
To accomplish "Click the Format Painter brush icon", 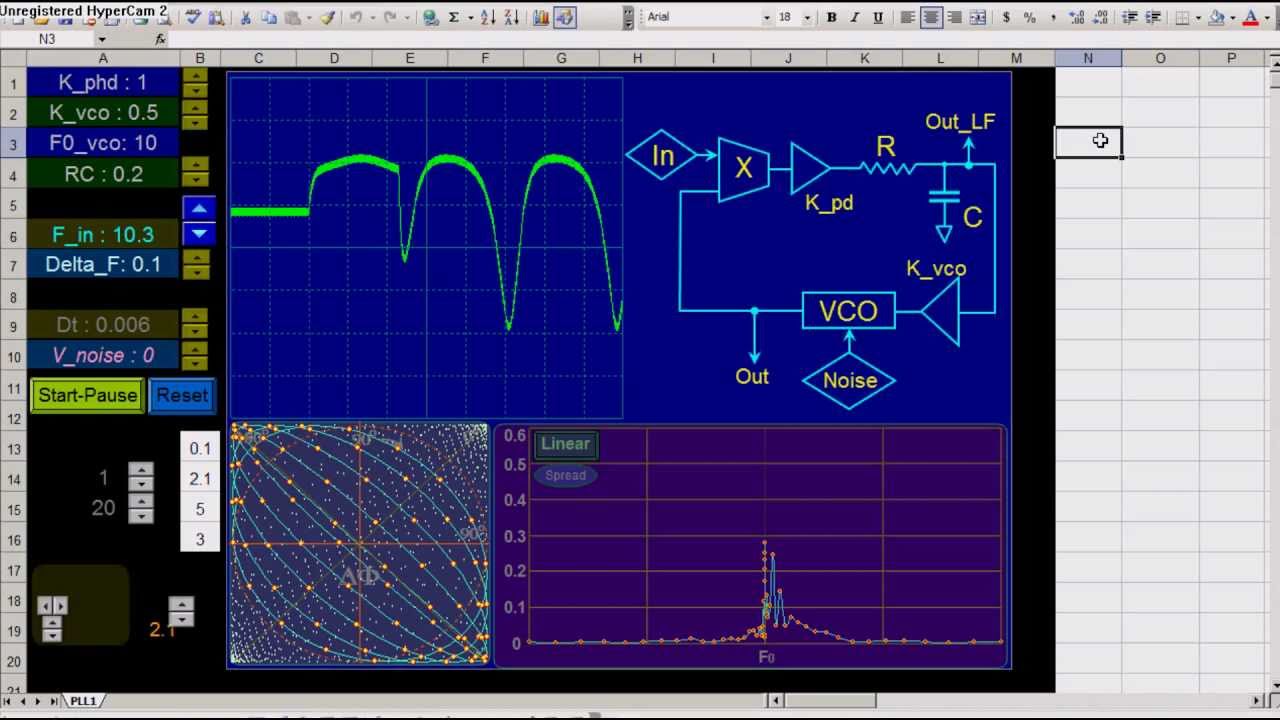I will 327,17.
